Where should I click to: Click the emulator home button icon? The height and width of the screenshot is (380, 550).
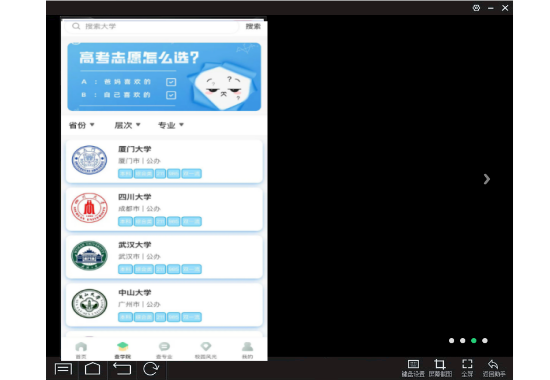point(93,369)
